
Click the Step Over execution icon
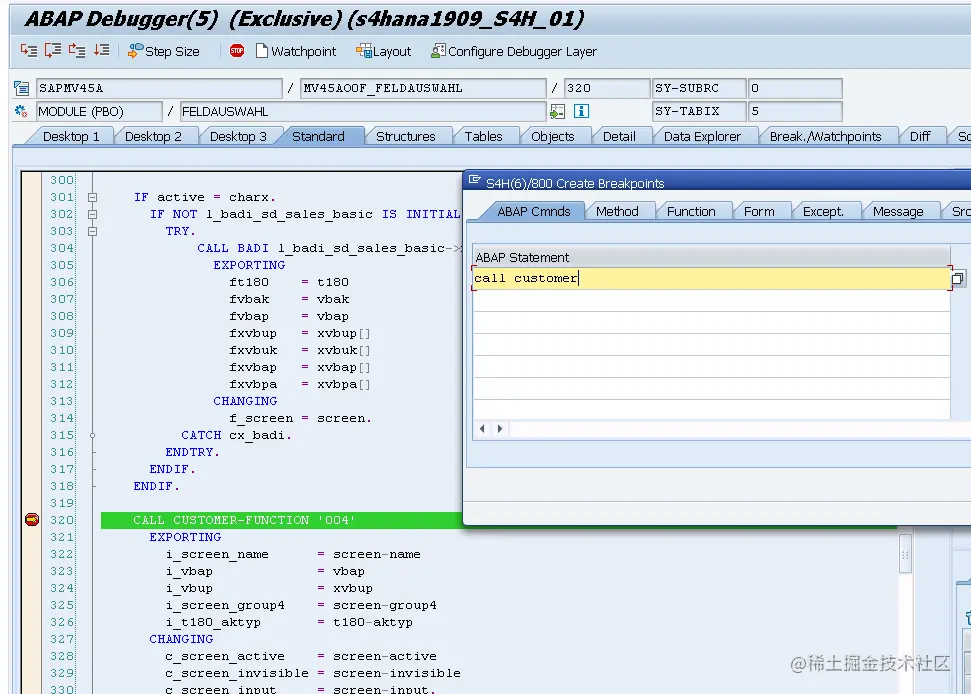52,51
